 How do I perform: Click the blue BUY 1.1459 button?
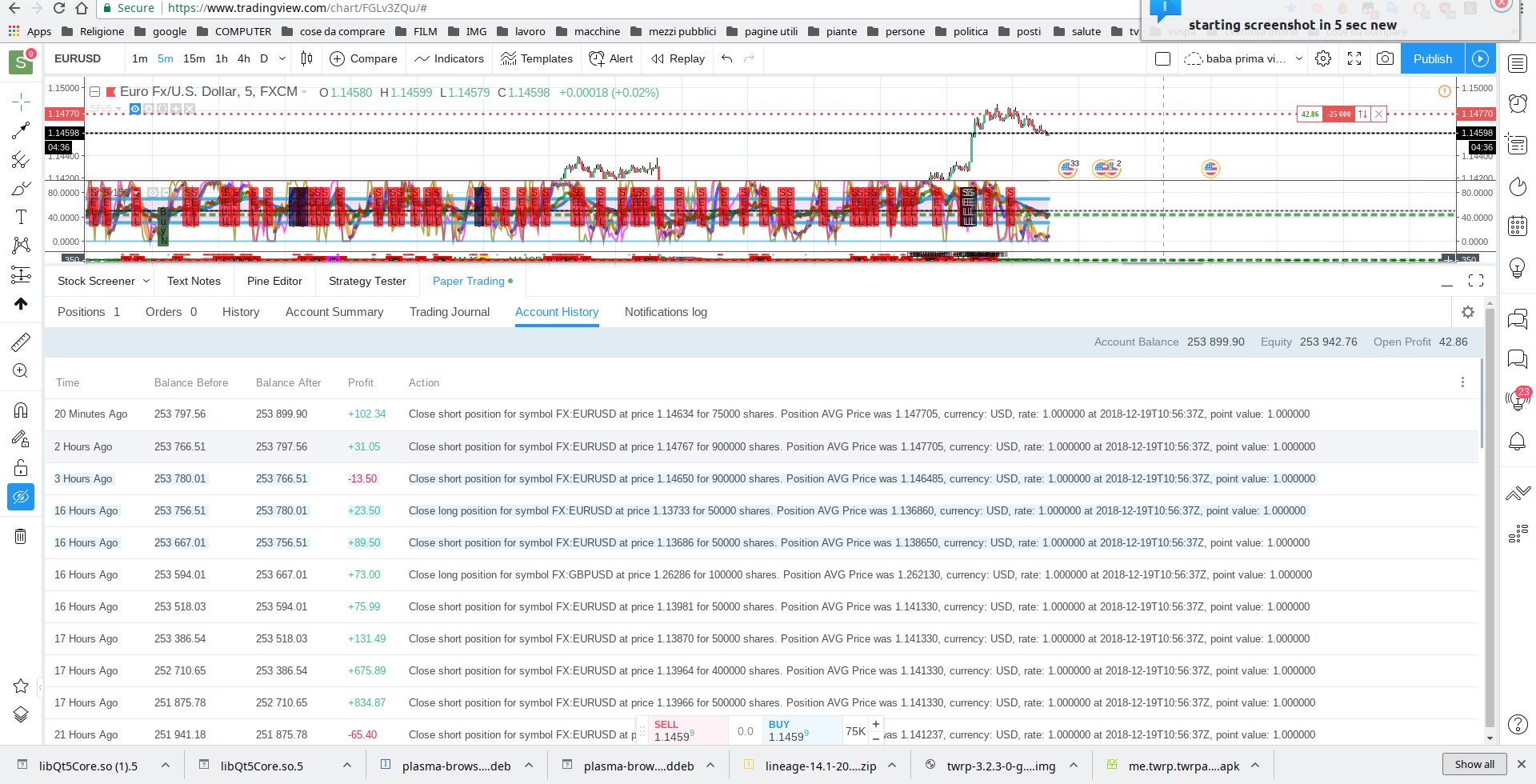coord(802,730)
